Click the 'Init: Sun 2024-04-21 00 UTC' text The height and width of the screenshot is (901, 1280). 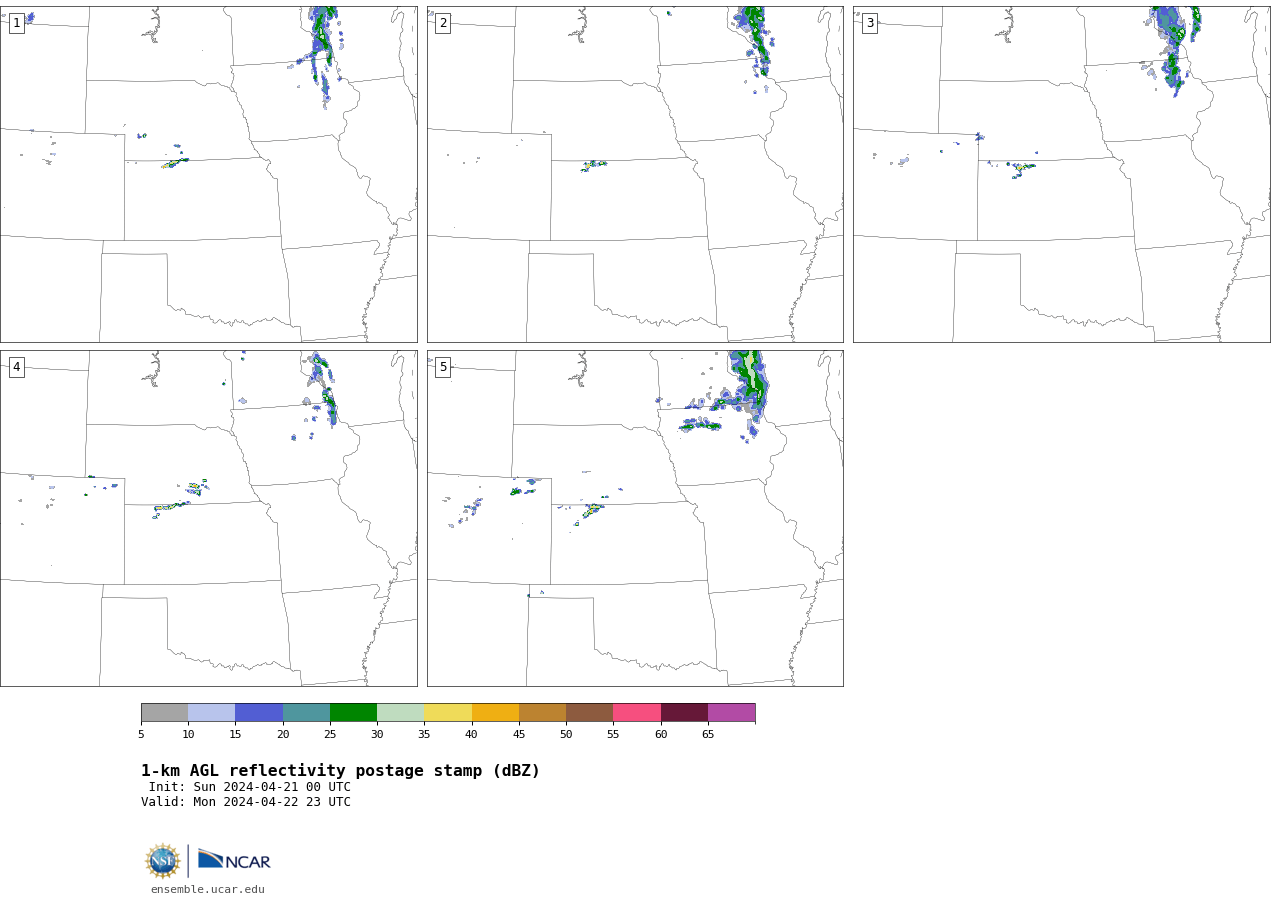pos(250,787)
